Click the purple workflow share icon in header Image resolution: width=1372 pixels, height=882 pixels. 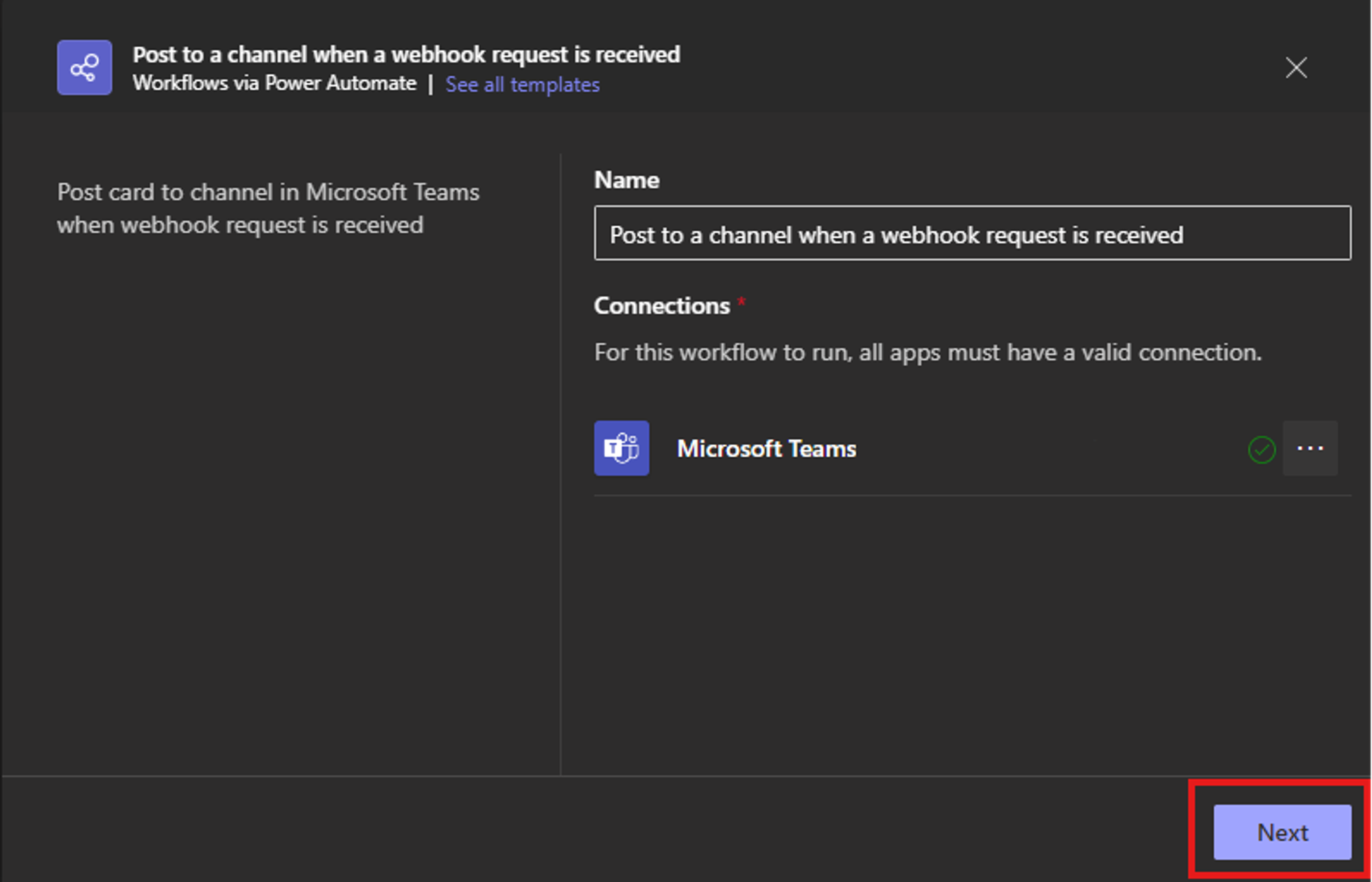pyautogui.click(x=84, y=68)
